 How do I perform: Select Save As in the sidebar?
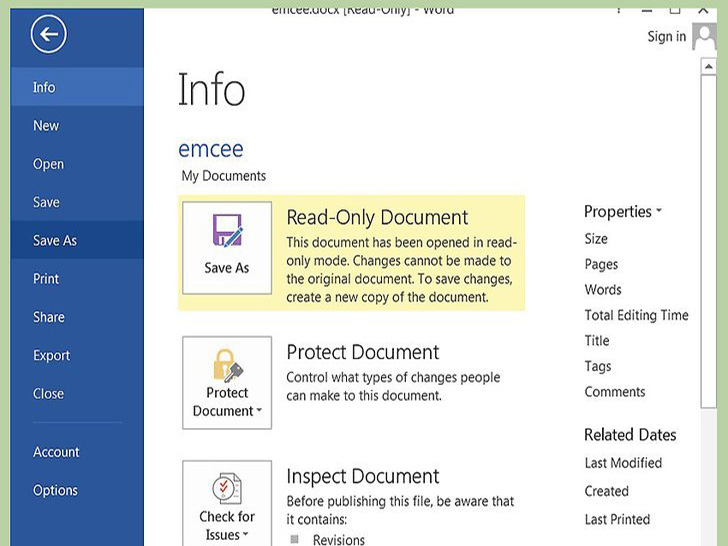click(x=77, y=240)
